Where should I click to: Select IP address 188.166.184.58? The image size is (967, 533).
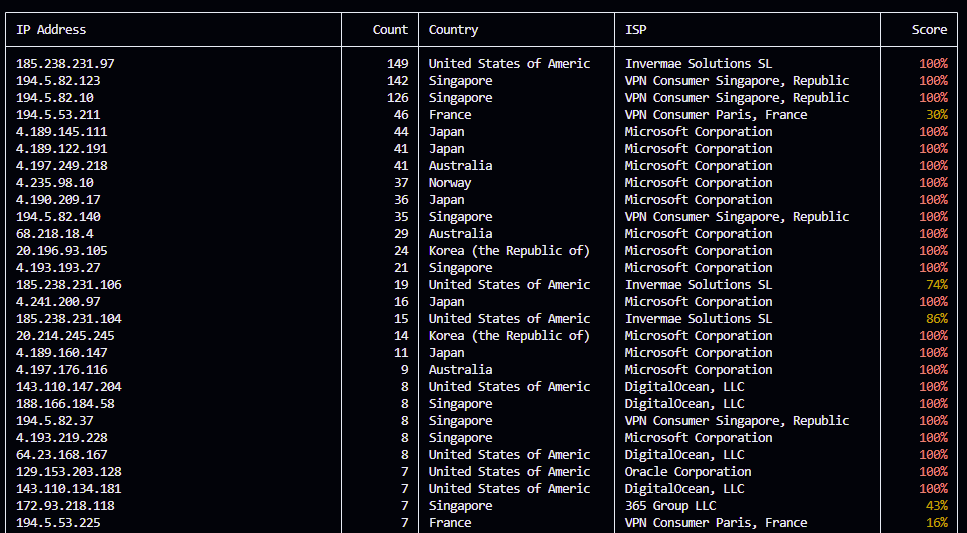(x=65, y=403)
